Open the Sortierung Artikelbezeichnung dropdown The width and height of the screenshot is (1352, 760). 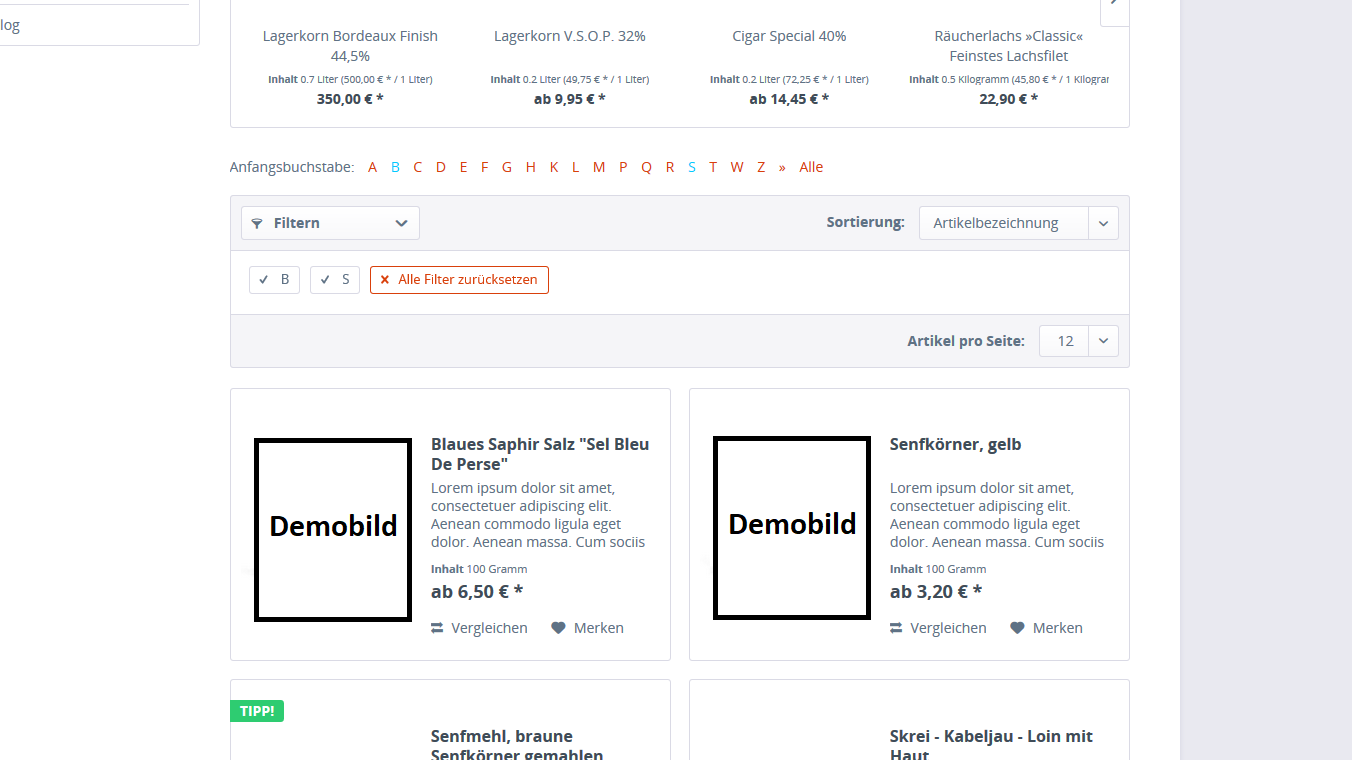(x=1018, y=223)
